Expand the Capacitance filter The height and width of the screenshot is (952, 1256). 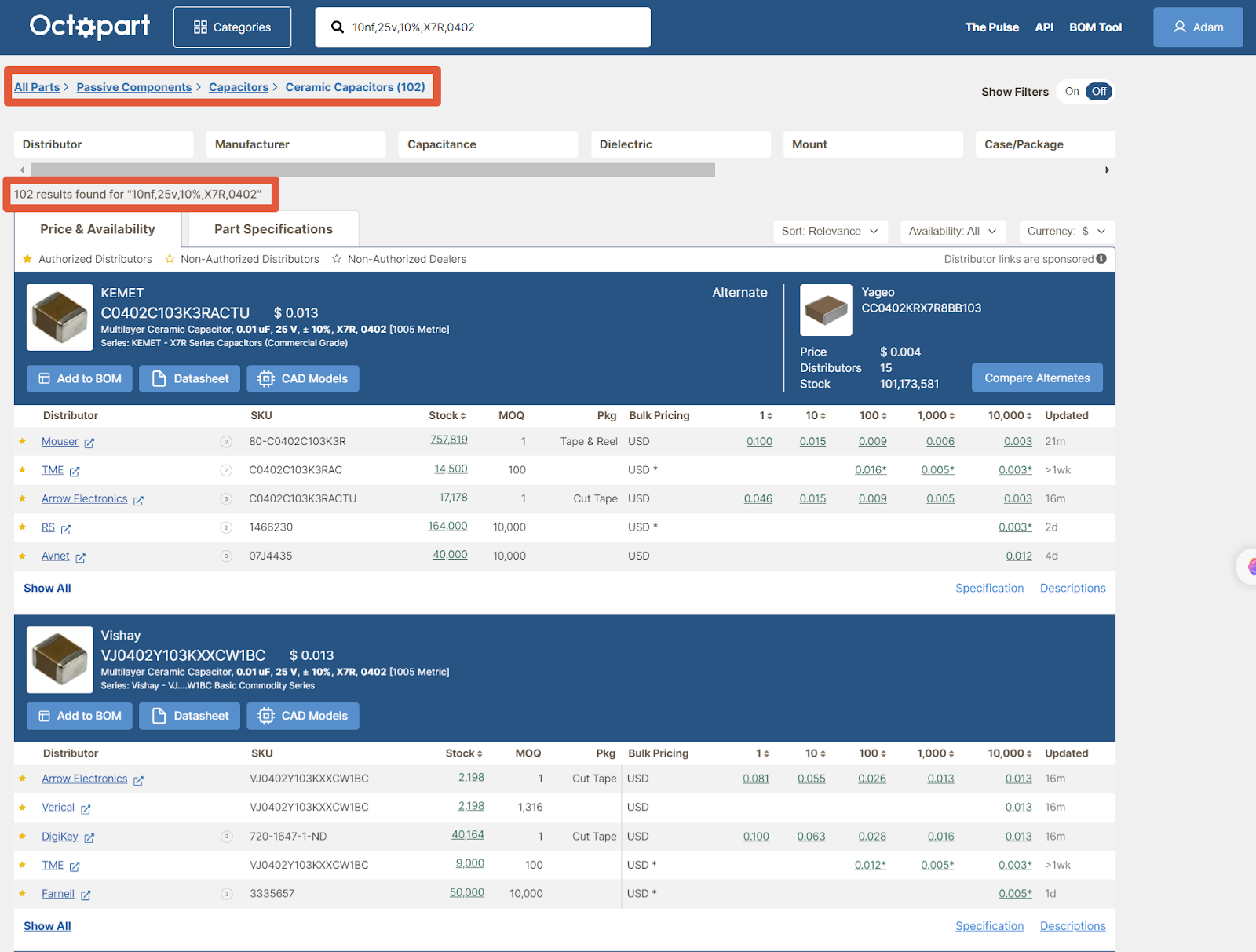click(488, 144)
